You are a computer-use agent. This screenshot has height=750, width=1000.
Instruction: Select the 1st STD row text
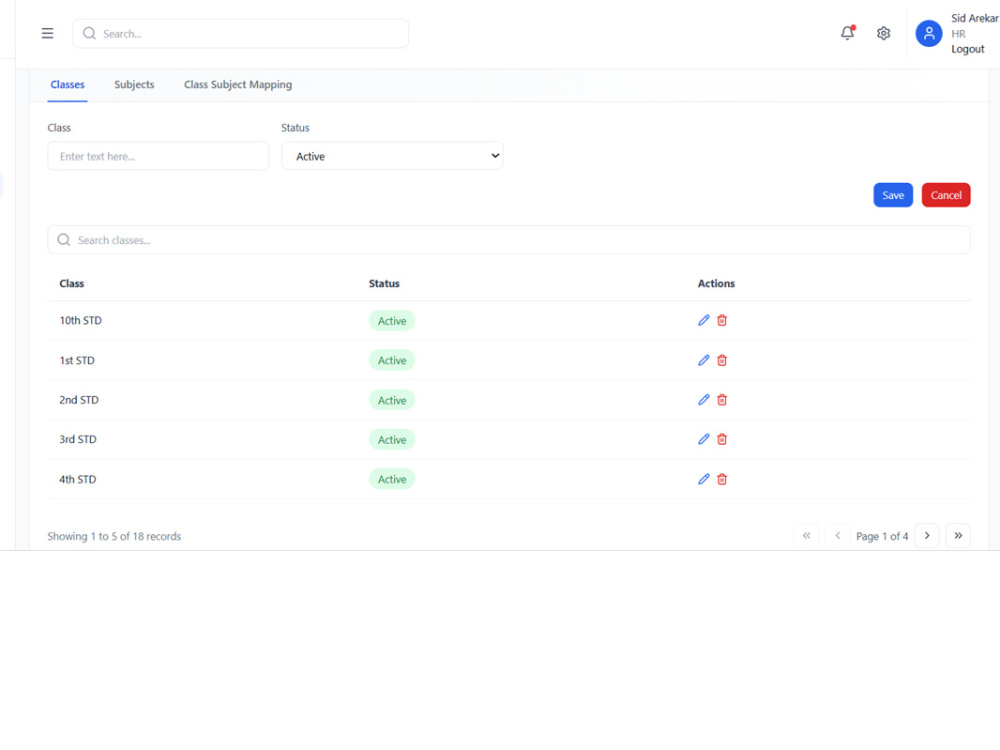77,360
